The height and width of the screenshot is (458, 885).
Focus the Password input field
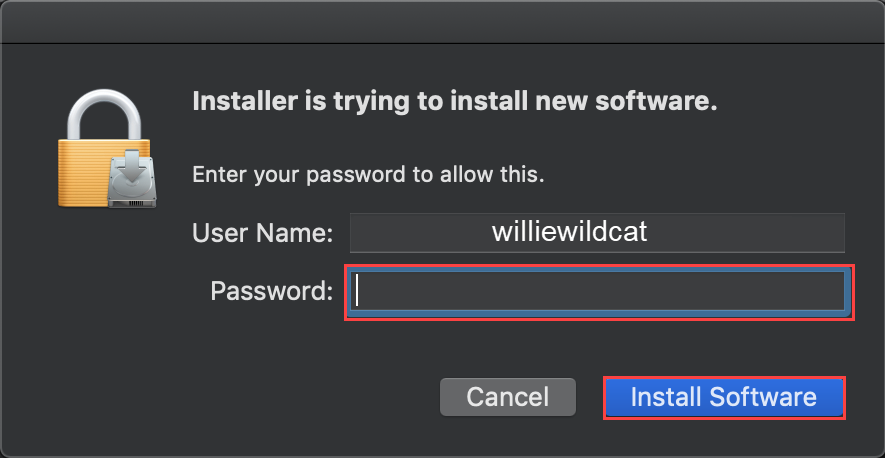pos(600,293)
